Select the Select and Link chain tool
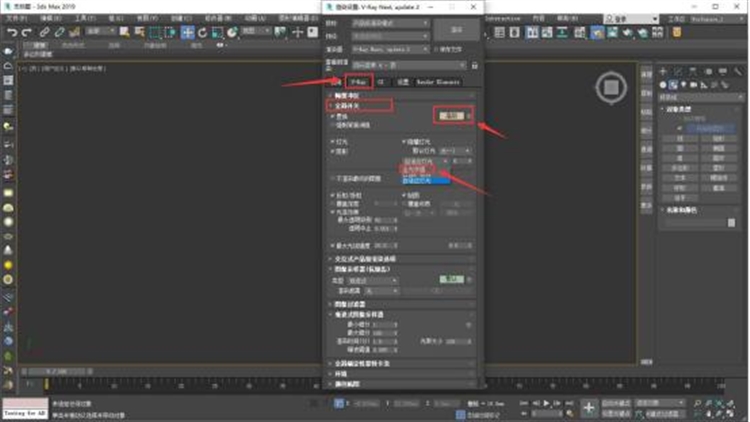The width and height of the screenshot is (750, 422). (x=44, y=33)
